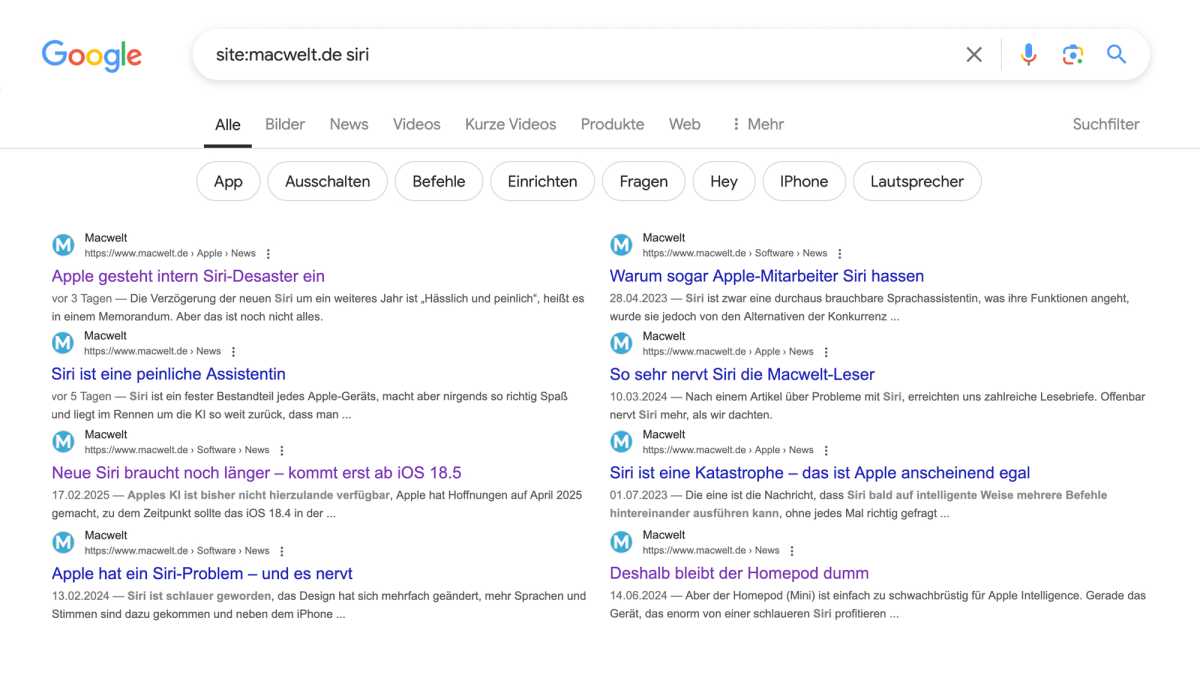Viewport: 1200px width, 675px height.
Task: Open more options for 'Apple-Mitarbeiter Siri hassen' result
Action: point(840,254)
